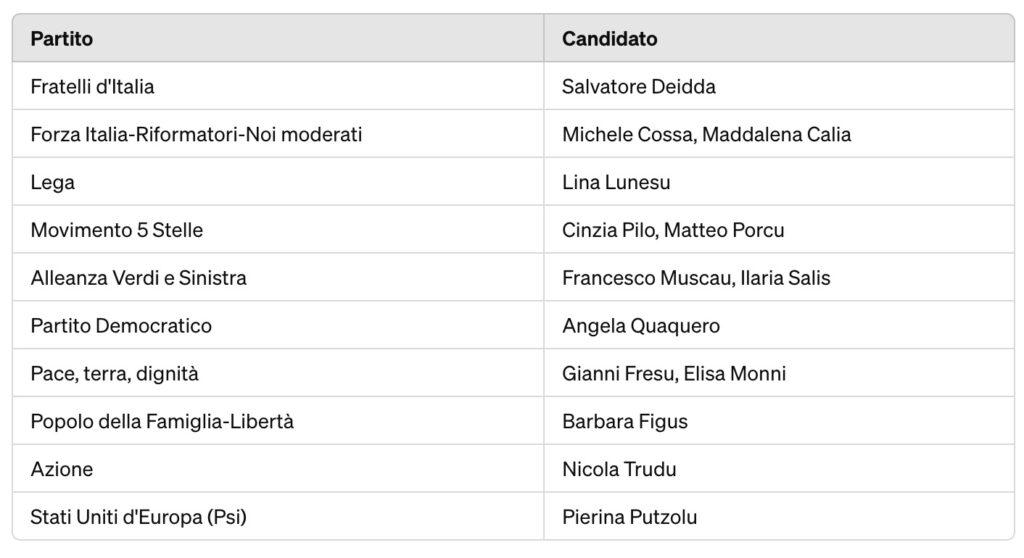Click on Angela Quaquero
Image resolution: width=1024 pixels, height=558 pixels.
pos(641,326)
